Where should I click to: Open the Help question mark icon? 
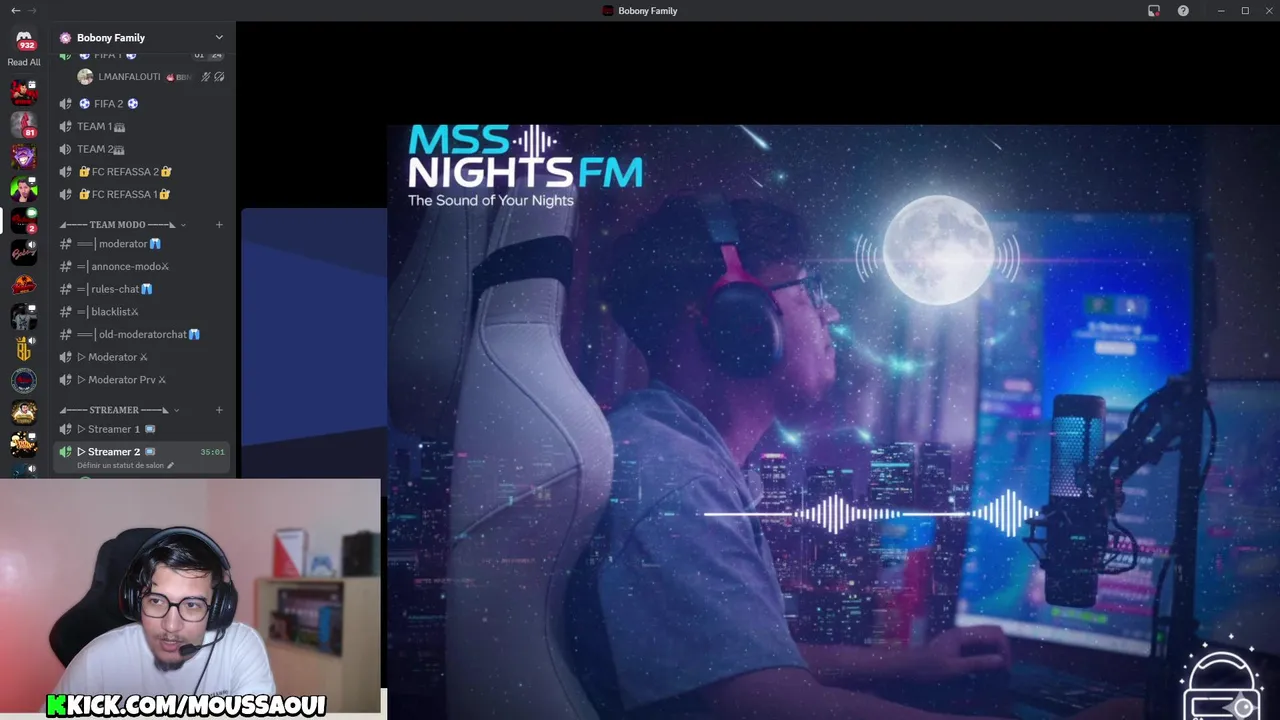click(x=1183, y=11)
